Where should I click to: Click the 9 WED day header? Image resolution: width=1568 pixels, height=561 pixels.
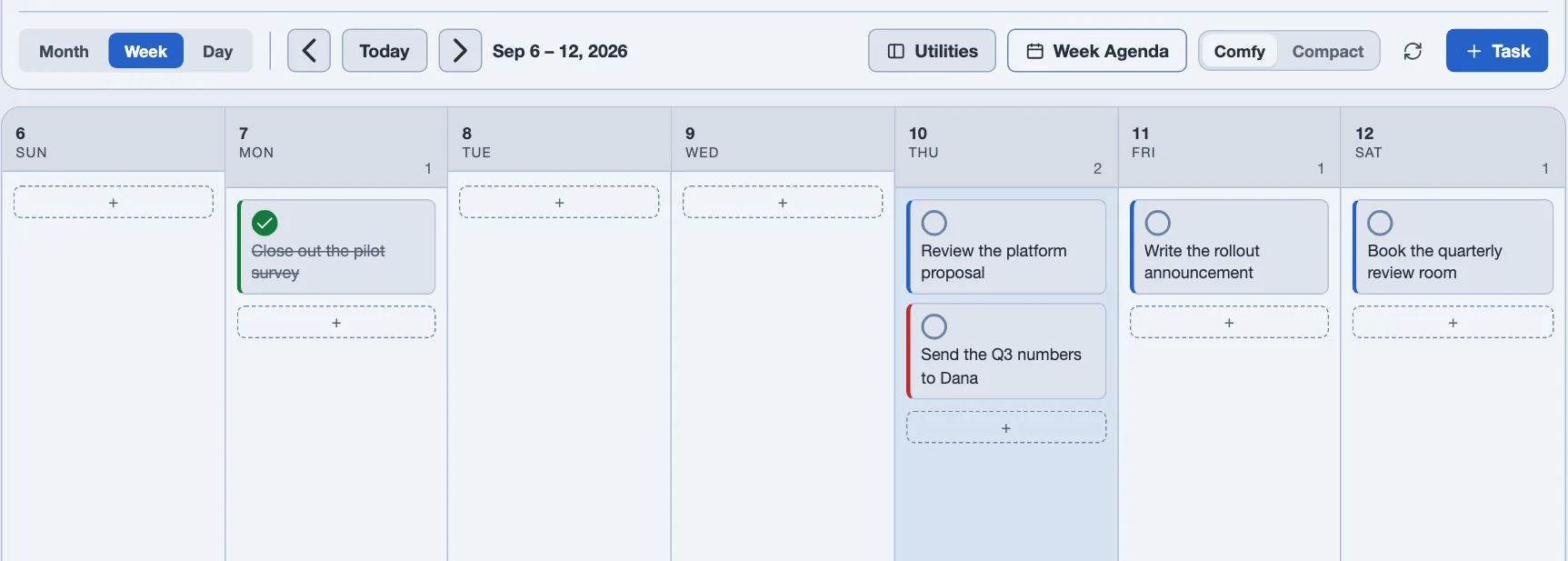783,140
